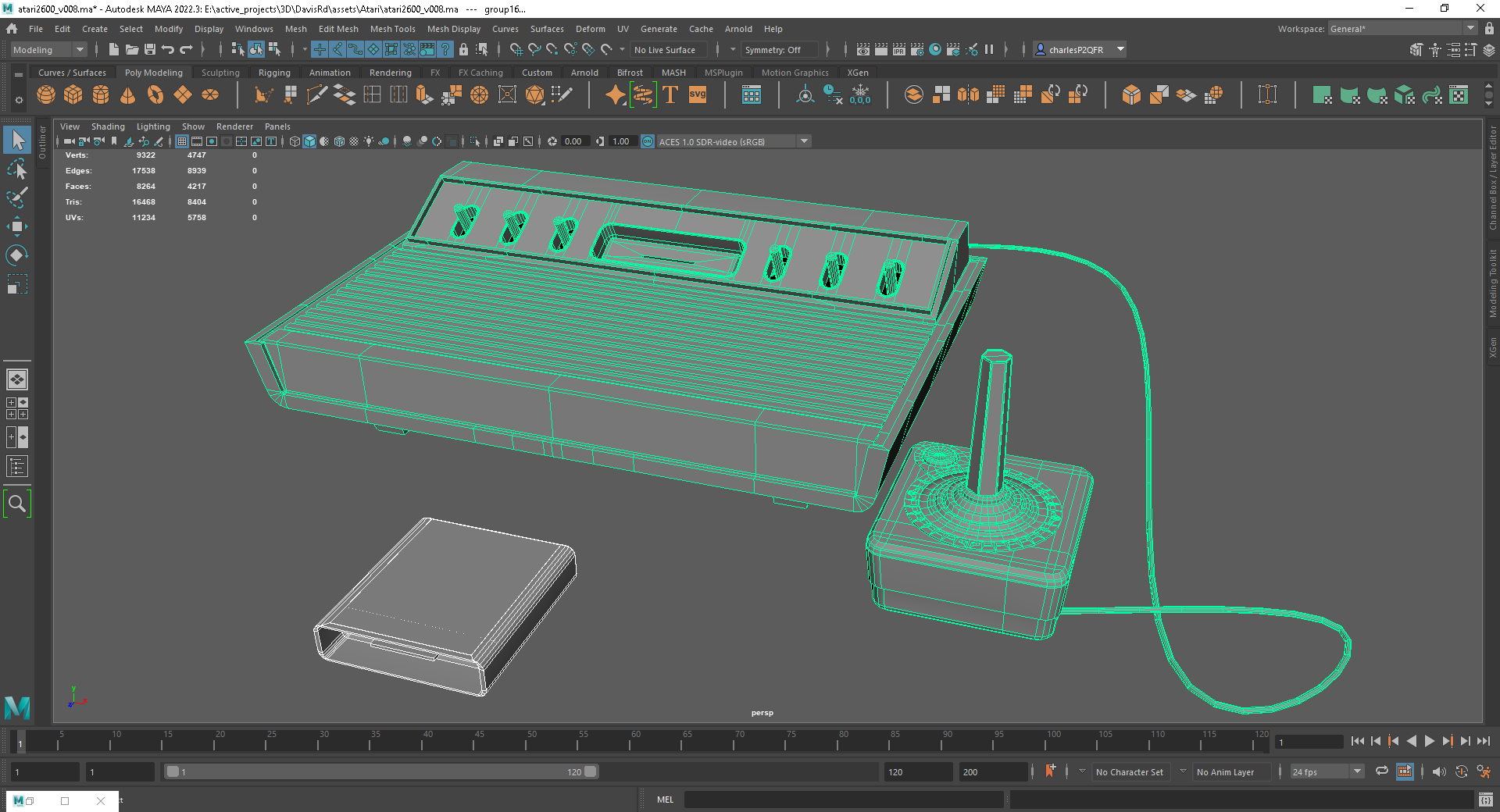This screenshot has width=1500, height=812.
Task: Open the Script Editor icon
Action: coord(1485,800)
